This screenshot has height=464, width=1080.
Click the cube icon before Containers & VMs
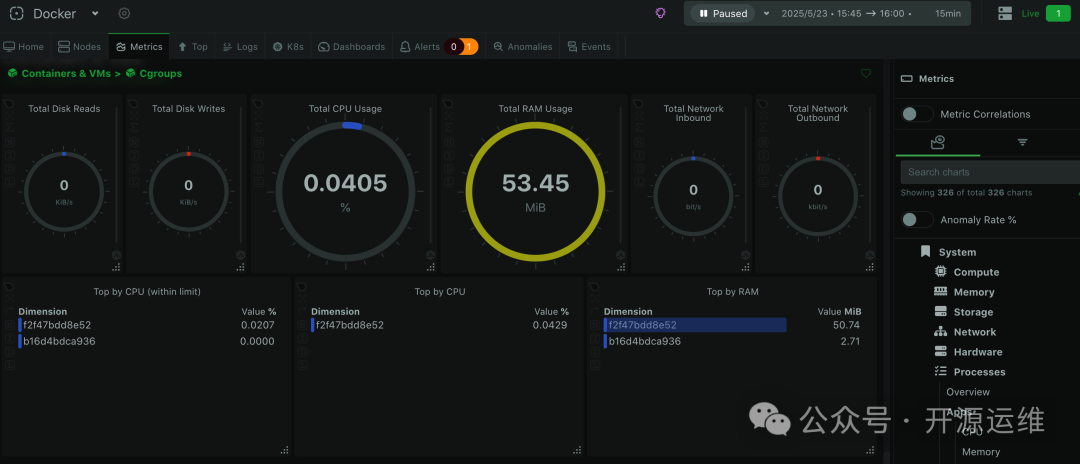click(12, 73)
